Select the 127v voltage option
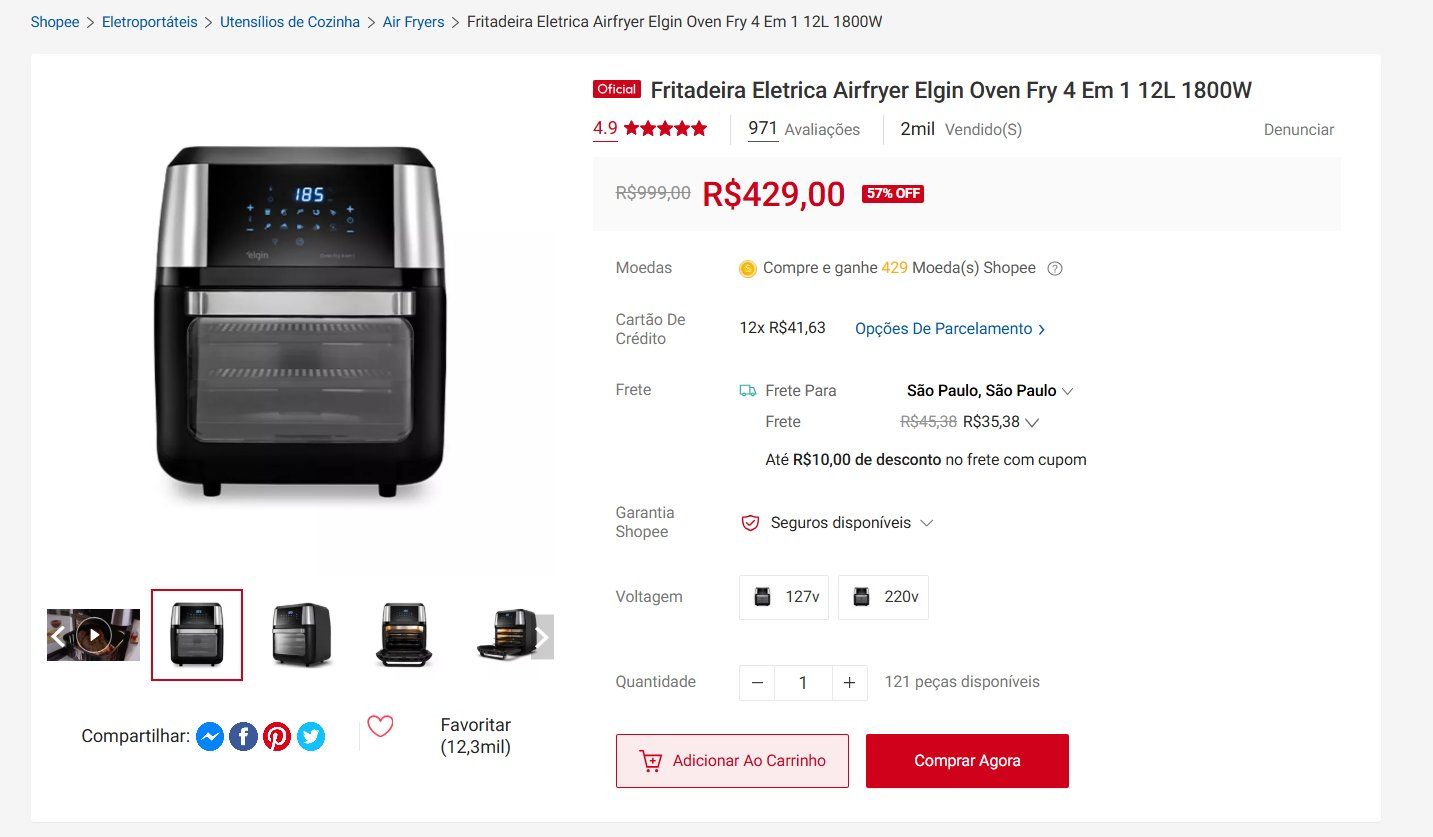 (x=784, y=597)
